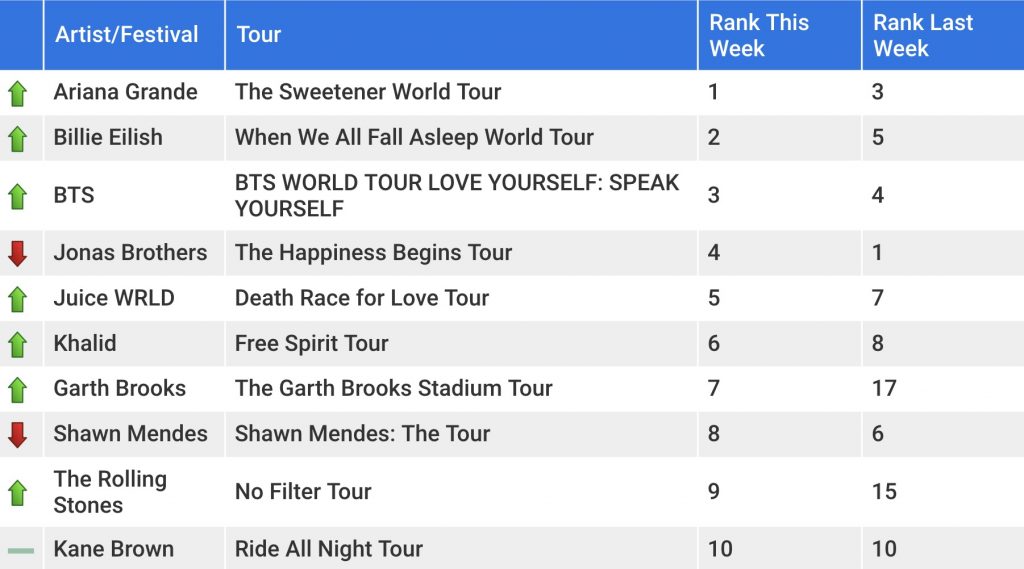Select the Death Race for Love Tour cell
The height and width of the screenshot is (569, 1024).
point(461,298)
